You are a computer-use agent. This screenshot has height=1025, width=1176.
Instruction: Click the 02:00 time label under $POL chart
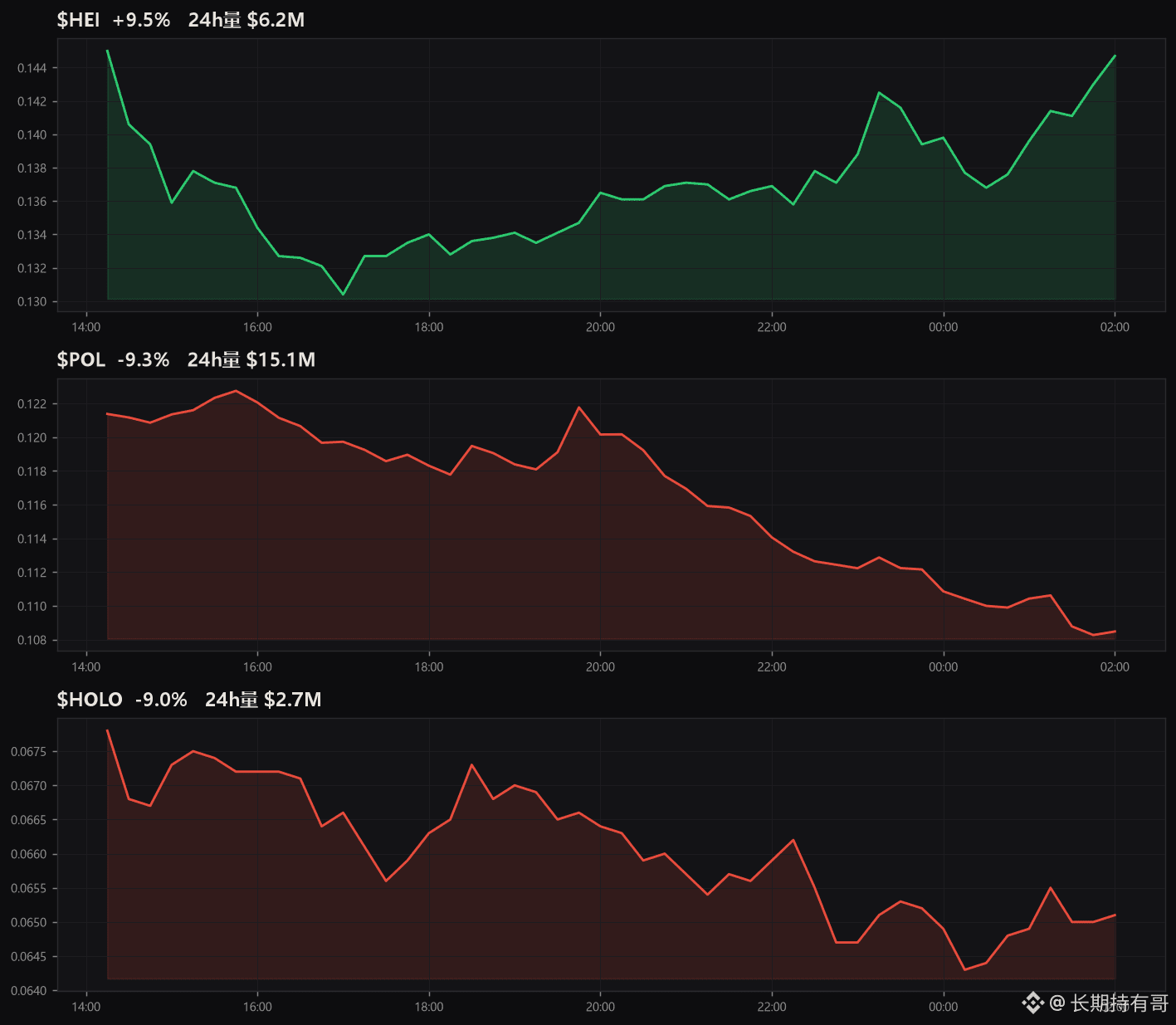1115,667
